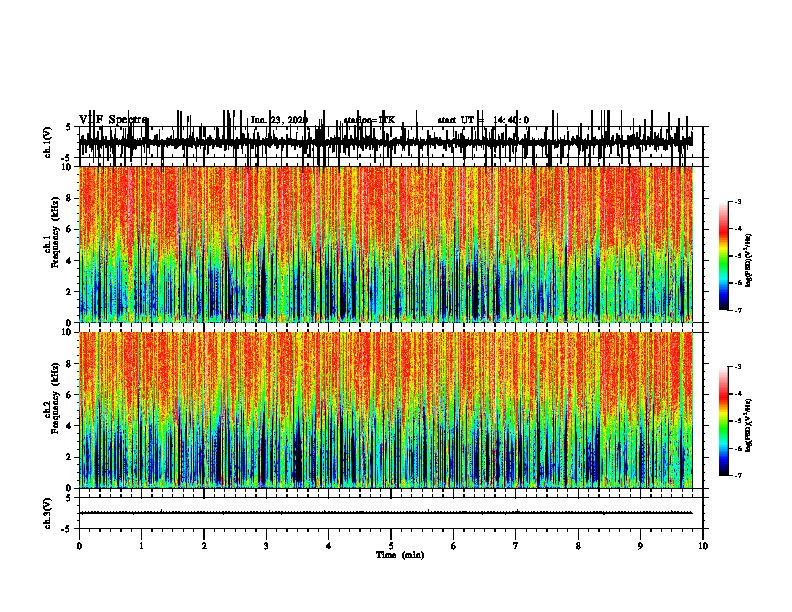Click the time axis tick label '5'

coord(391,546)
